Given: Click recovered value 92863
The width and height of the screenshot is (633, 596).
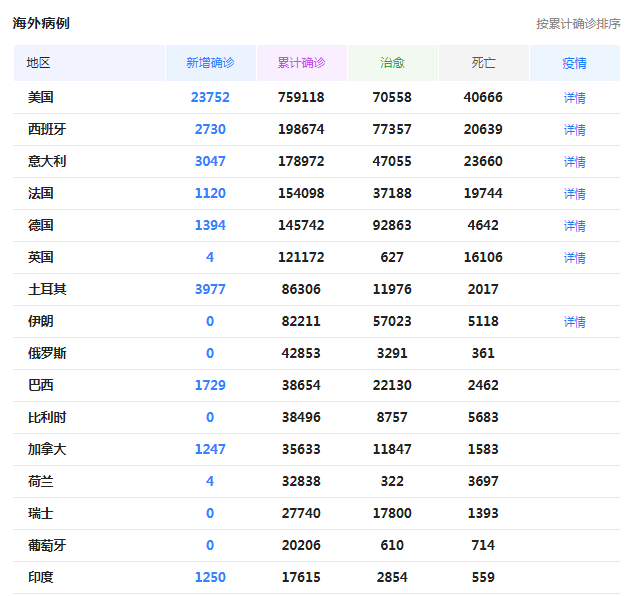Looking at the screenshot, I should click(x=392, y=225).
